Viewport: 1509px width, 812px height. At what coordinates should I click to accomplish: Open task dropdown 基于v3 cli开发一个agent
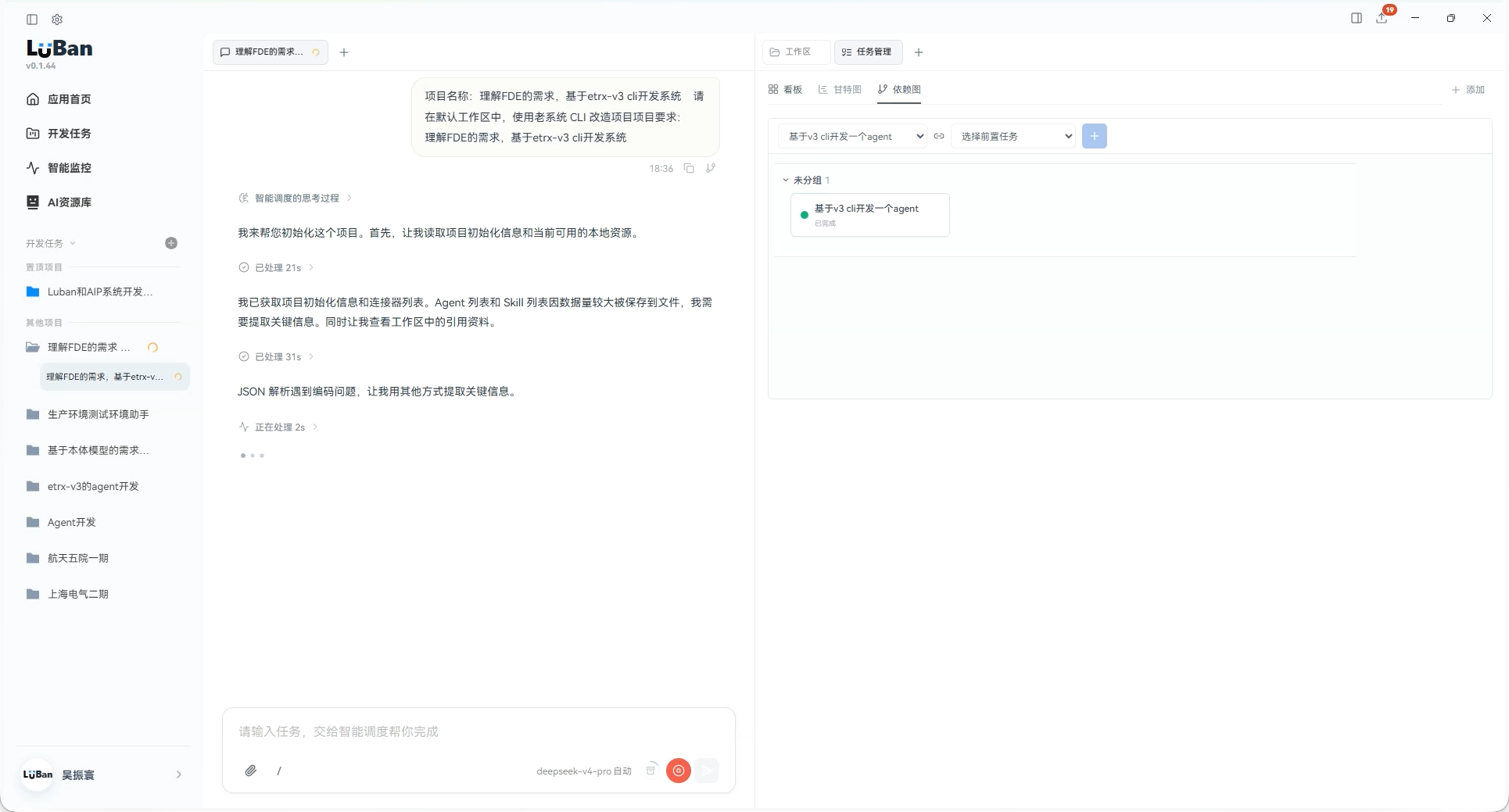coord(852,136)
